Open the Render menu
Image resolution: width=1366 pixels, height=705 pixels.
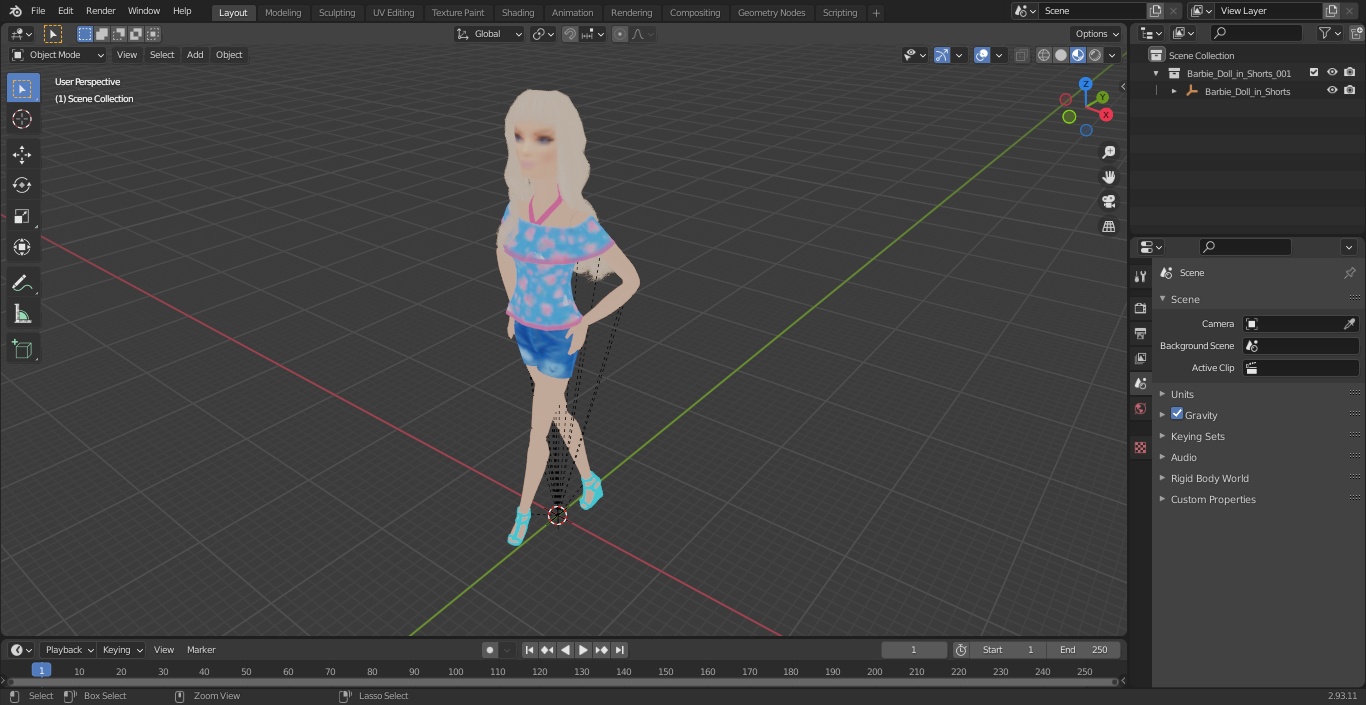pyautogui.click(x=100, y=11)
